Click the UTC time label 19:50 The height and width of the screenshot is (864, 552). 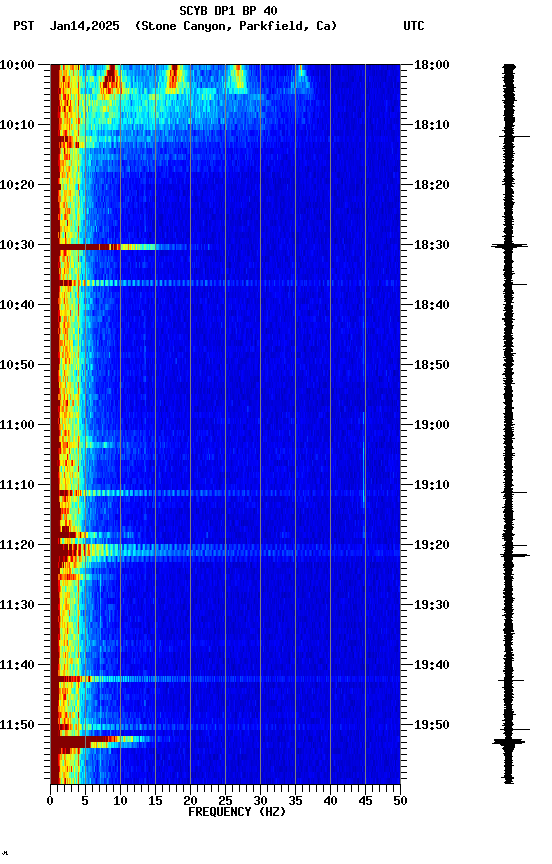point(432,725)
